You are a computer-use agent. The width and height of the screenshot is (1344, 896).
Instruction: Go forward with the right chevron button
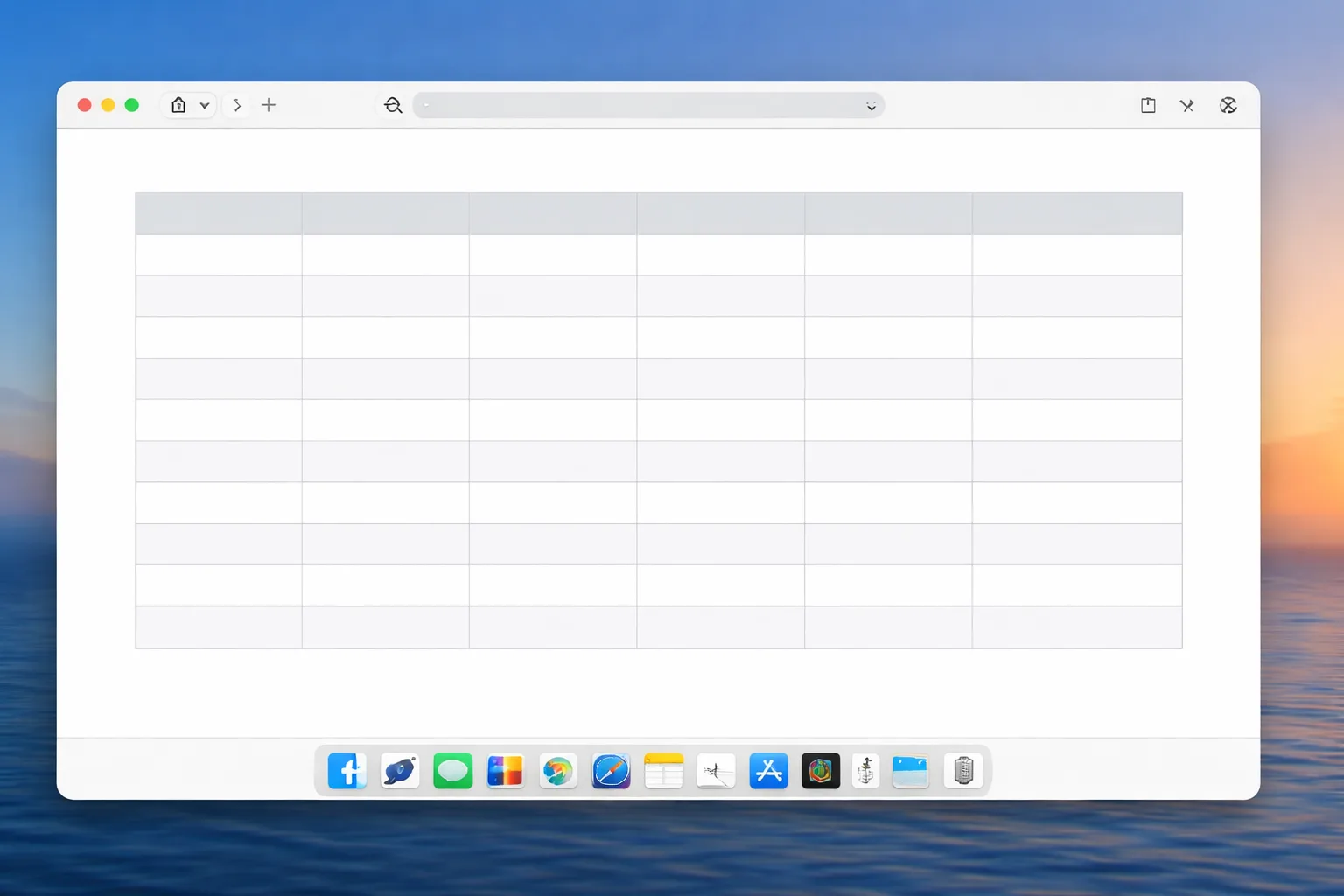coord(236,105)
